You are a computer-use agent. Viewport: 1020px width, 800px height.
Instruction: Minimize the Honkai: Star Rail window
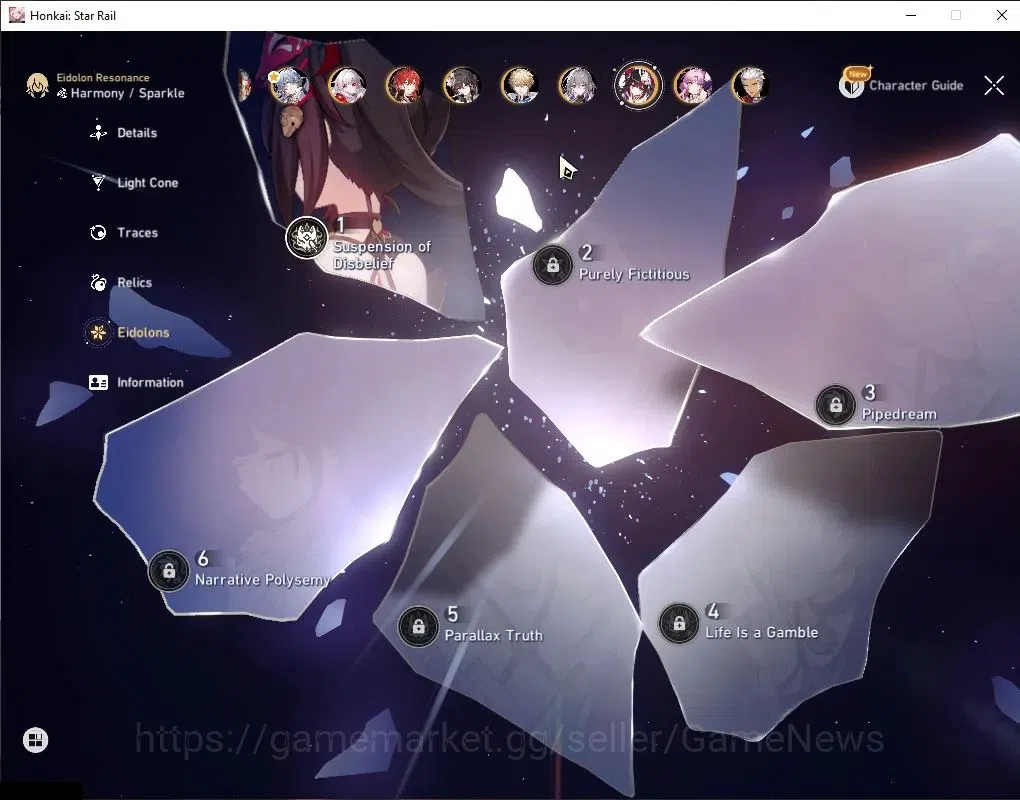(911, 15)
